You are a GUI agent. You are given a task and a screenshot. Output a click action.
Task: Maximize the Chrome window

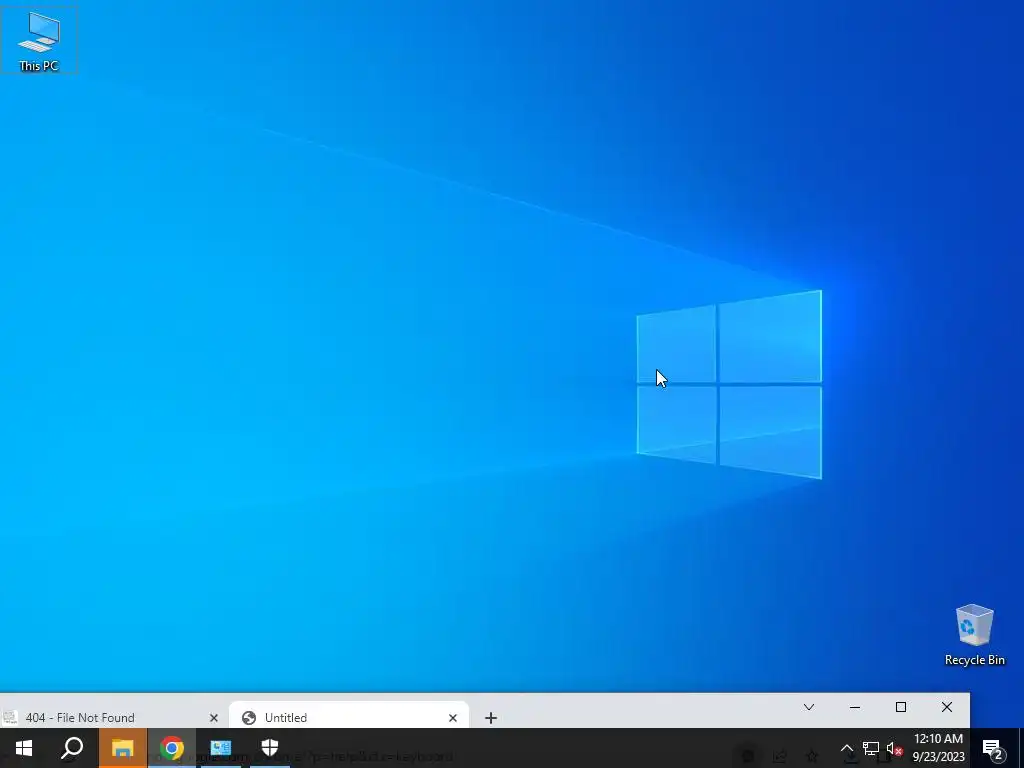coord(901,707)
